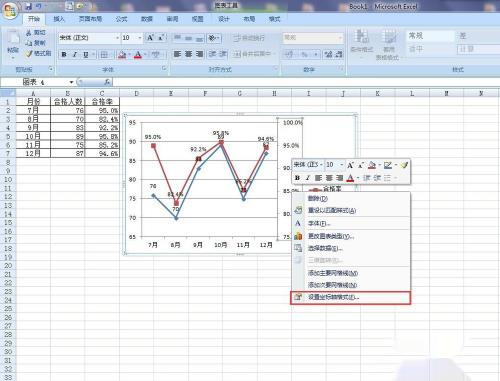Click the ribbon cell borders icon
The width and height of the screenshot is (500, 381).
[x=104, y=54]
